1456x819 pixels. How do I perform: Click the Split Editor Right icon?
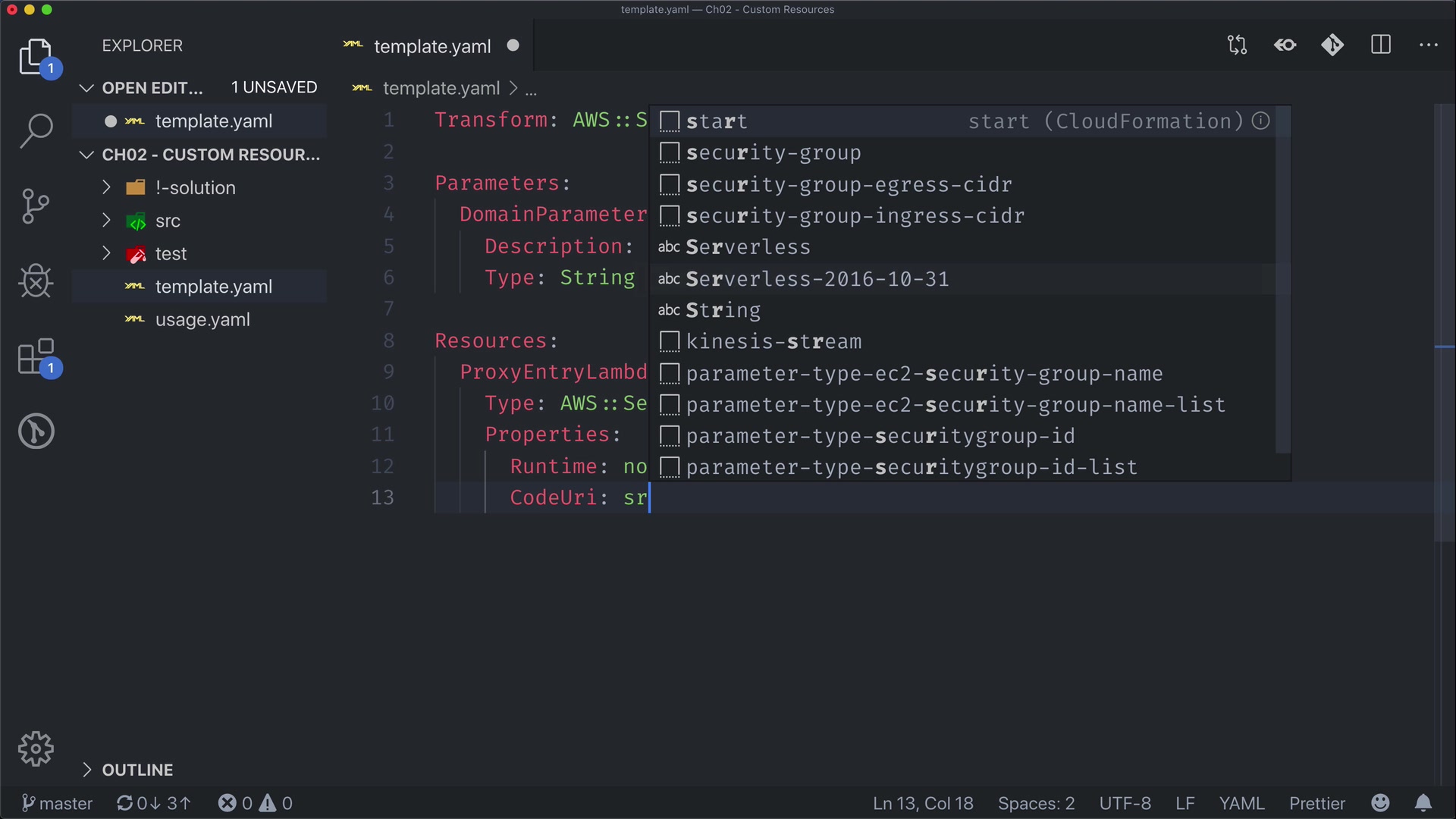[1381, 45]
